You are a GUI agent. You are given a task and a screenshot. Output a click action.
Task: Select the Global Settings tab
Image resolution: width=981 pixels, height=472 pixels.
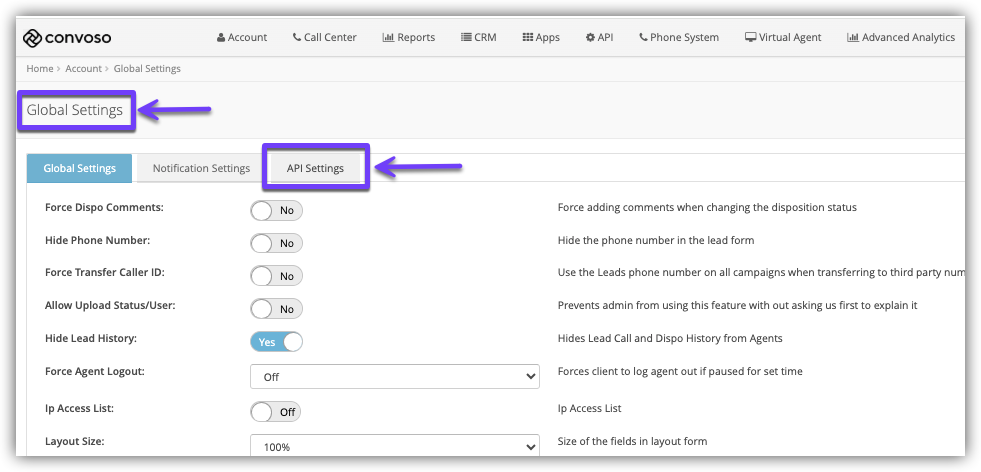(79, 168)
